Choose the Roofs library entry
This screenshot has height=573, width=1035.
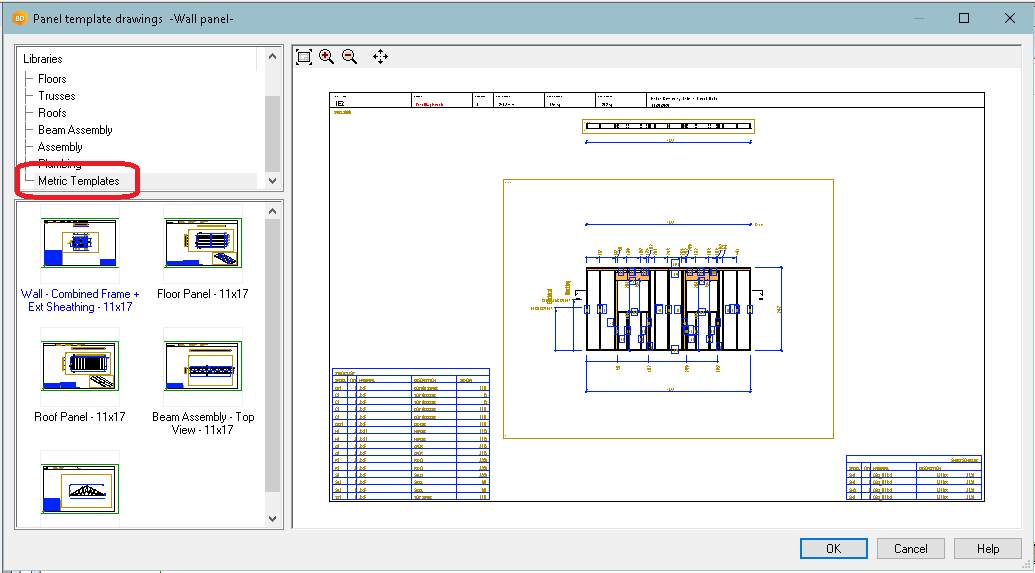[52, 113]
